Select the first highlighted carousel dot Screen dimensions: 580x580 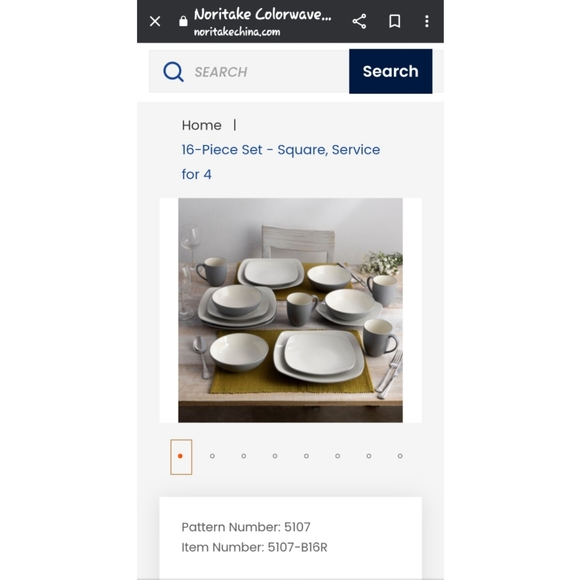click(x=181, y=457)
